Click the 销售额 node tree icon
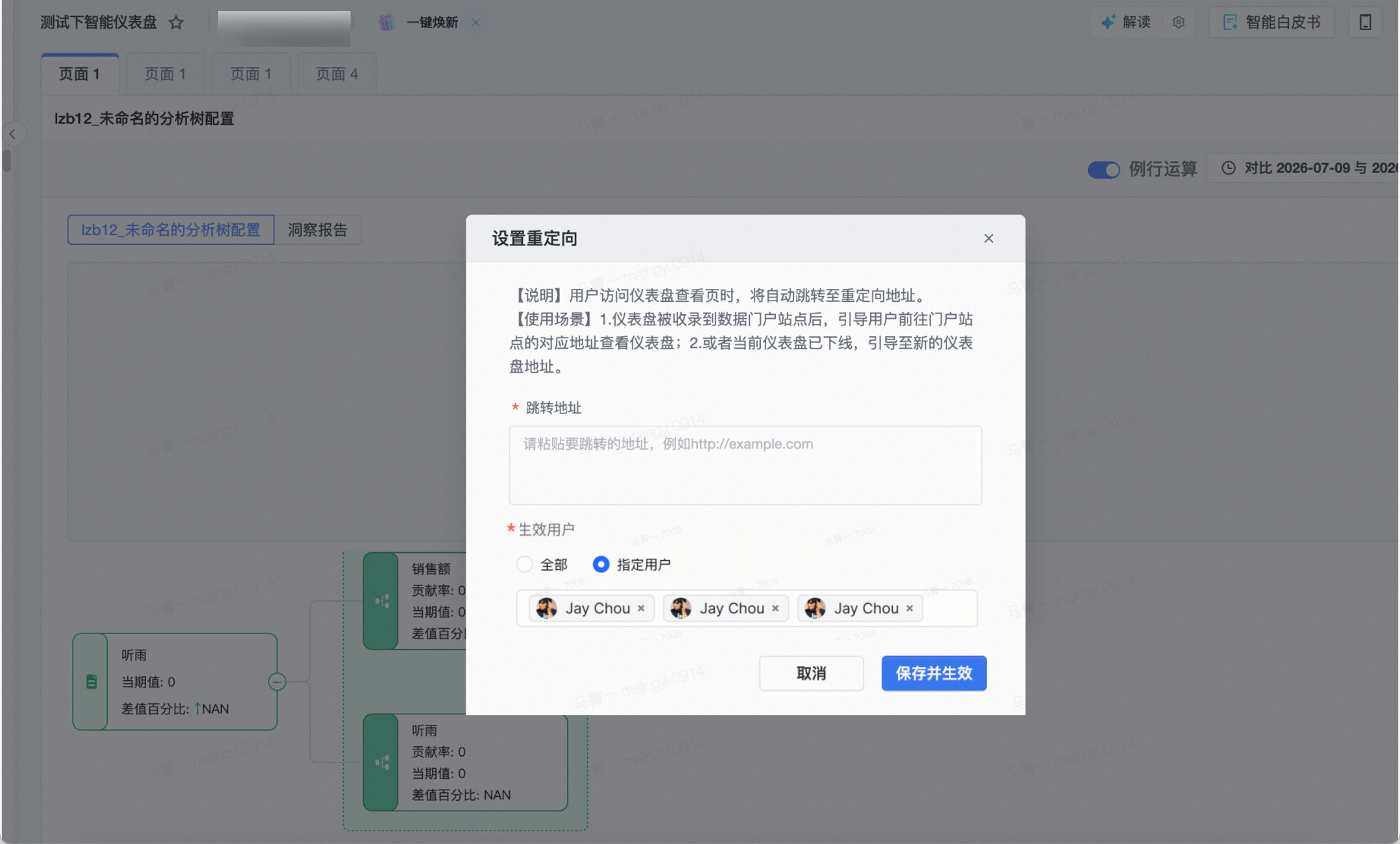The height and width of the screenshot is (844, 1400). 382,601
